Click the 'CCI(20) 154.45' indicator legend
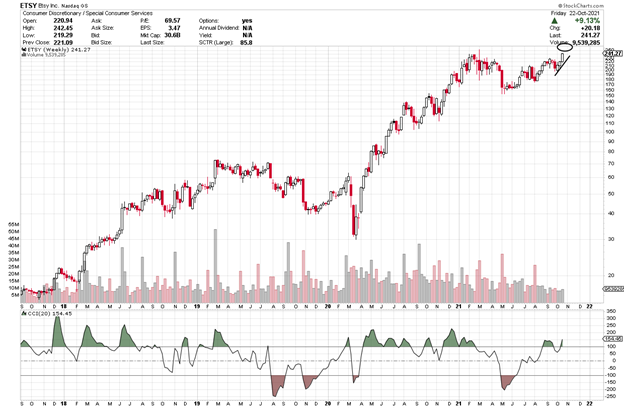624x408 pixels. coord(50,314)
